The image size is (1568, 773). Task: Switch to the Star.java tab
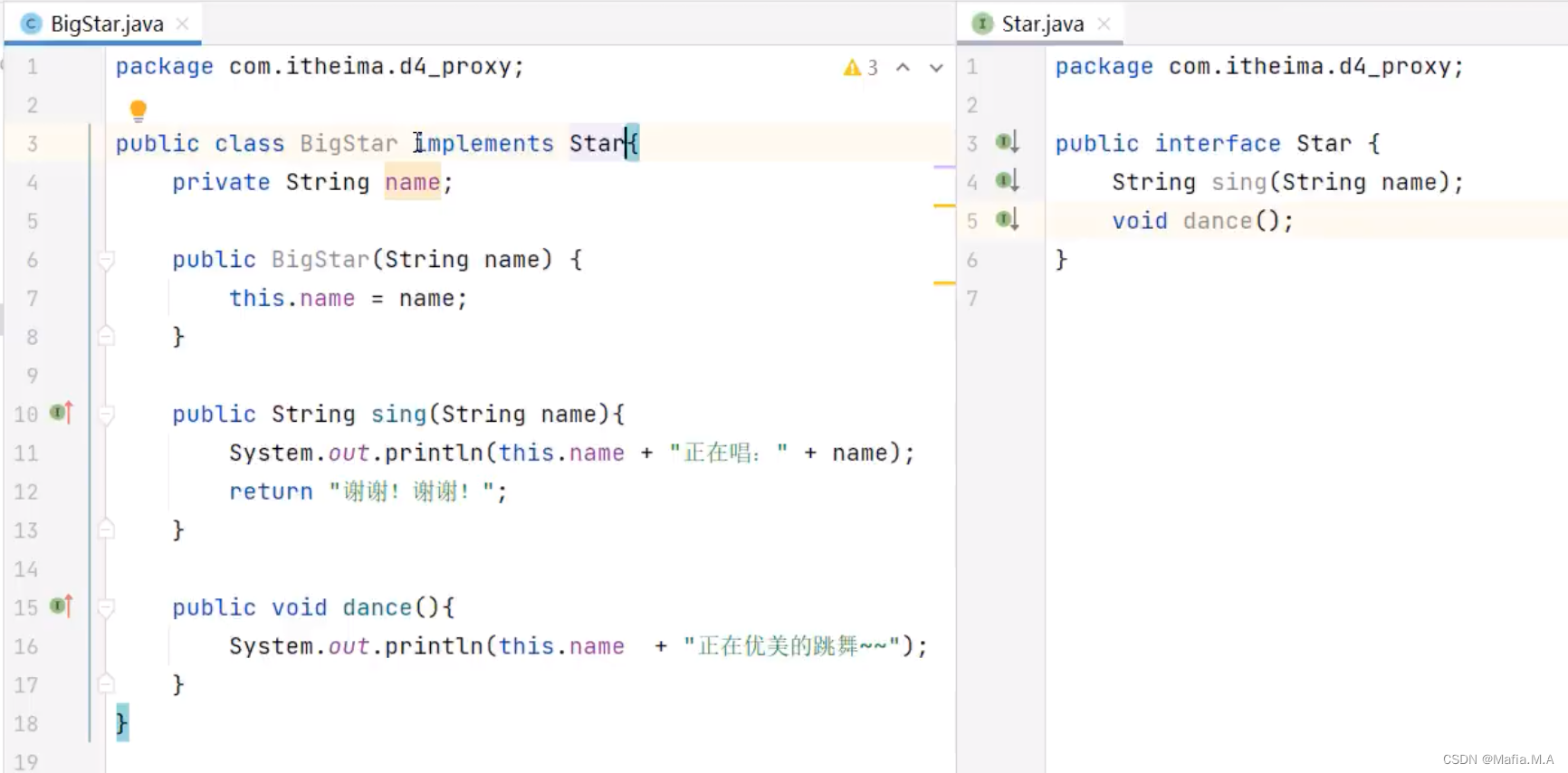(1040, 24)
